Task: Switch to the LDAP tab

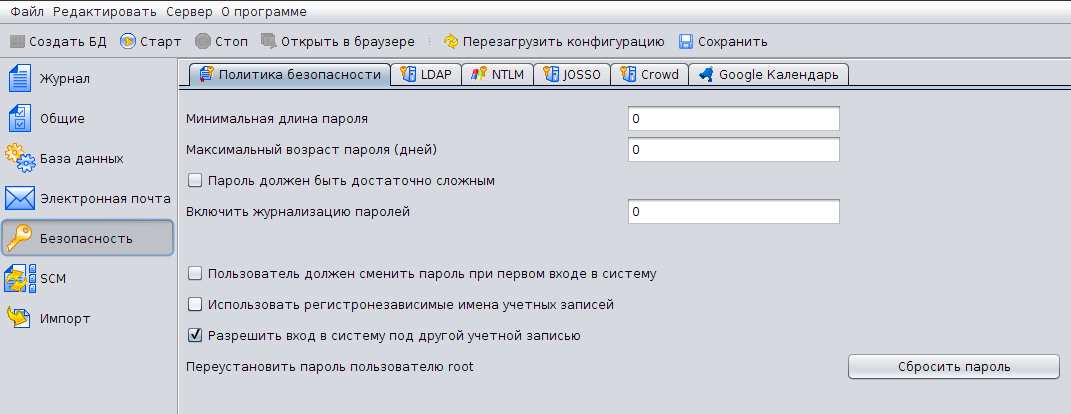Action: click(x=428, y=75)
